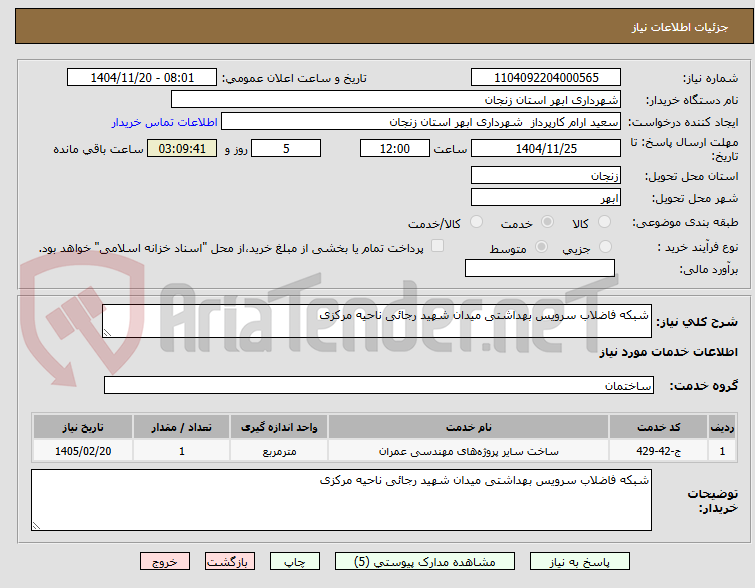Screen dimensions: 755x588
Task: Click service code cell ج-42-429
Action: [658, 451]
